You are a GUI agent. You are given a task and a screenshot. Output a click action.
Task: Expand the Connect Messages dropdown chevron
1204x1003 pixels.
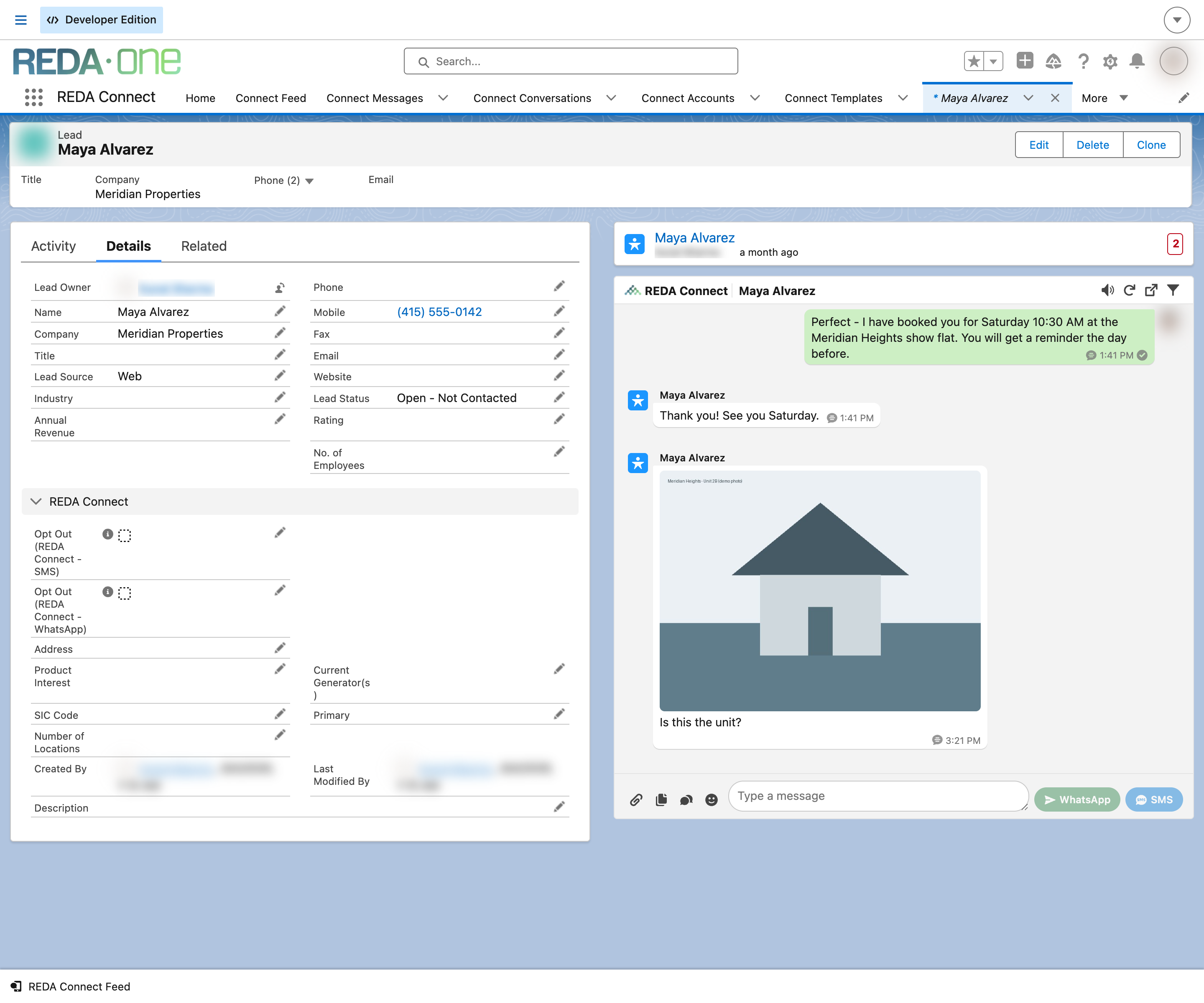pyautogui.click(x=443, y=98)
